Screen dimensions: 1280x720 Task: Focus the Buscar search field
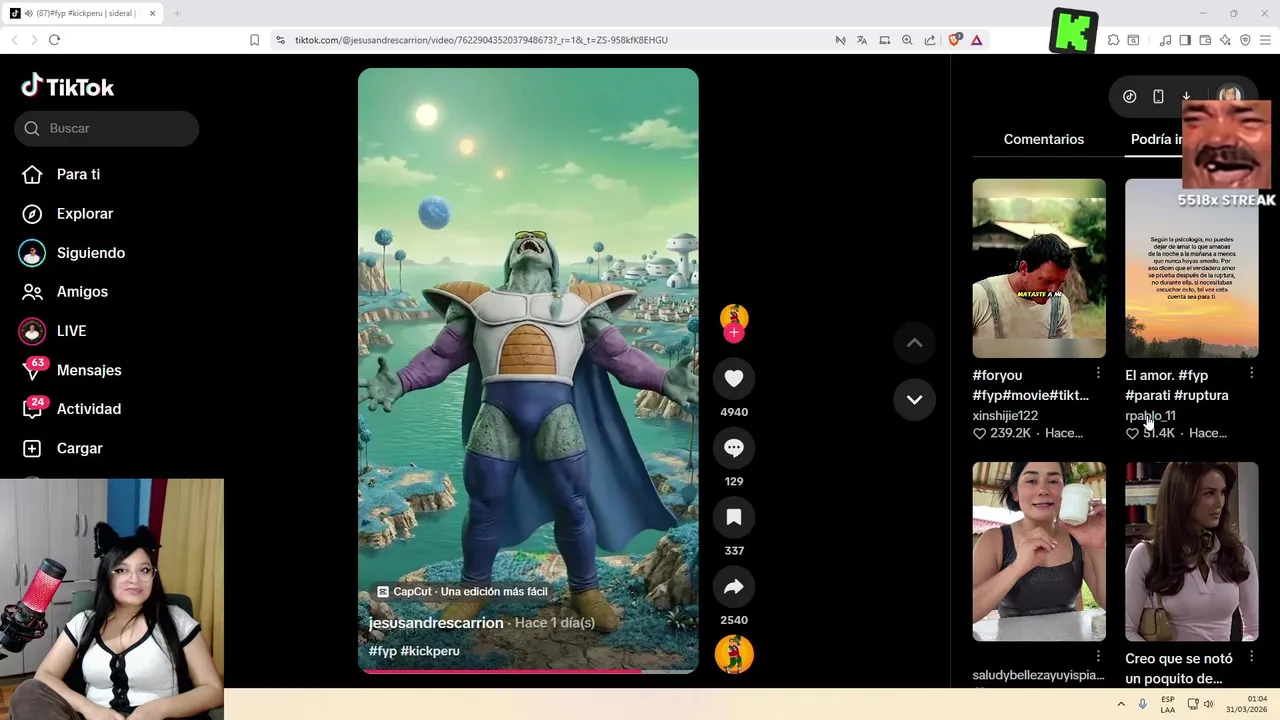point(107,128)
